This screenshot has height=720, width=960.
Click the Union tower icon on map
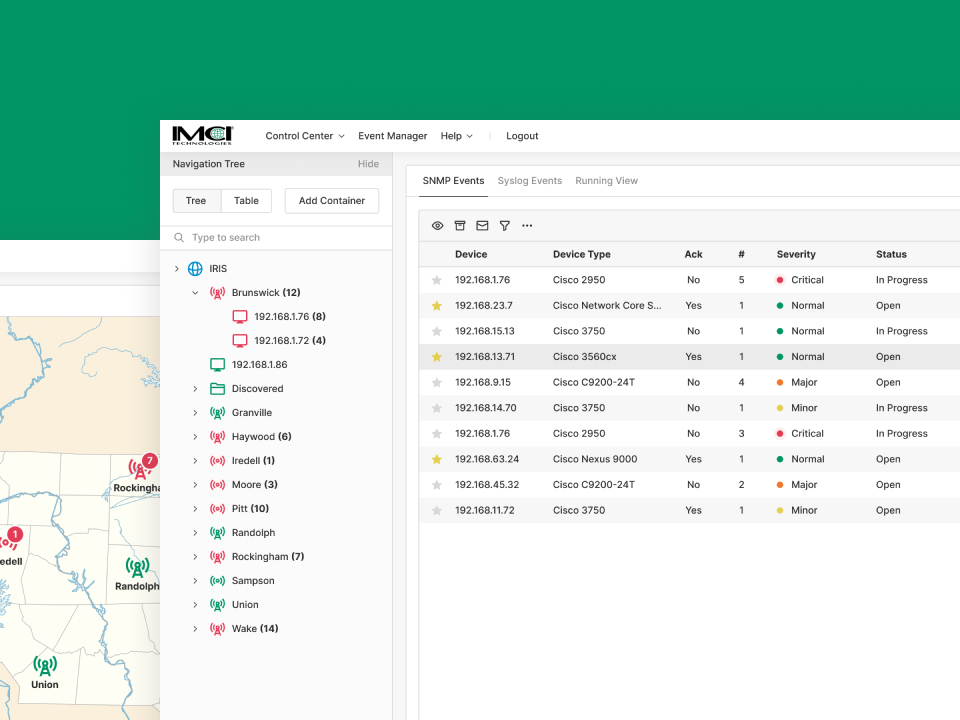pos(44,665)
